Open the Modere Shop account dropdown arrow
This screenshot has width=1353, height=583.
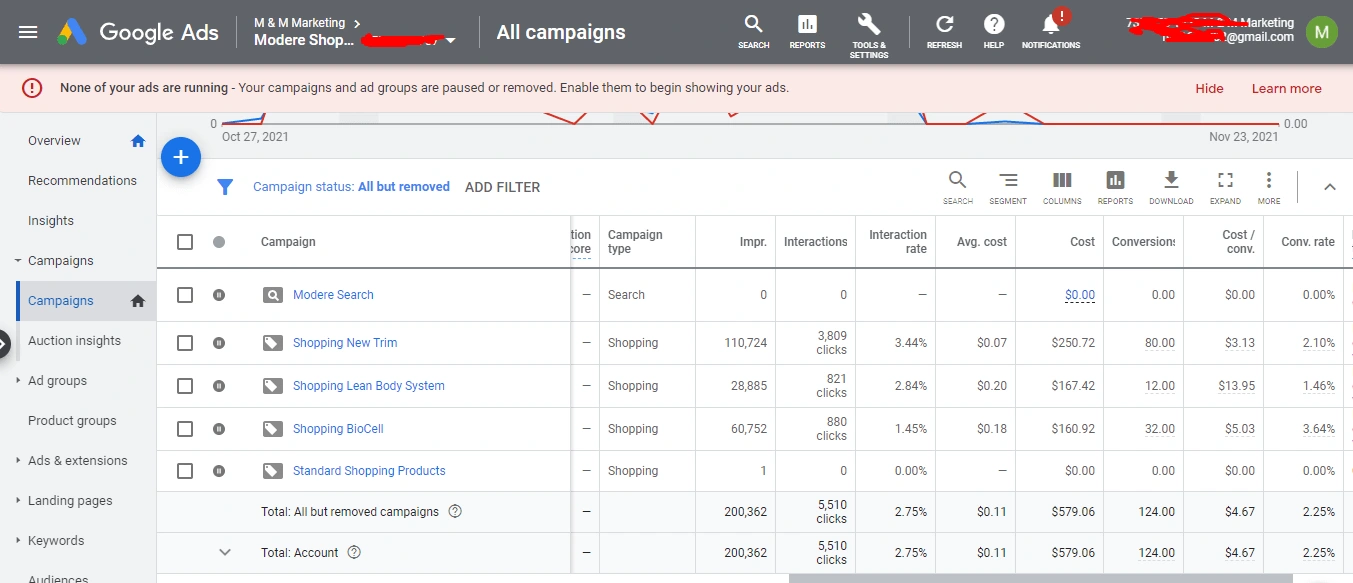pyautogui.click(x=451, y=41)
